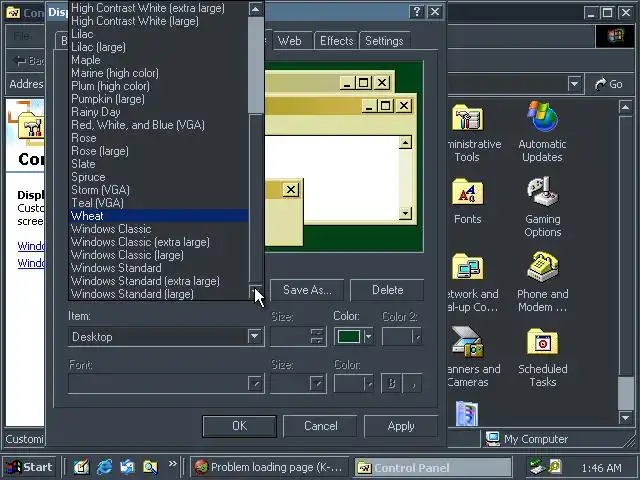Click the Control Panel taskbar button

[x=433, y=467]
